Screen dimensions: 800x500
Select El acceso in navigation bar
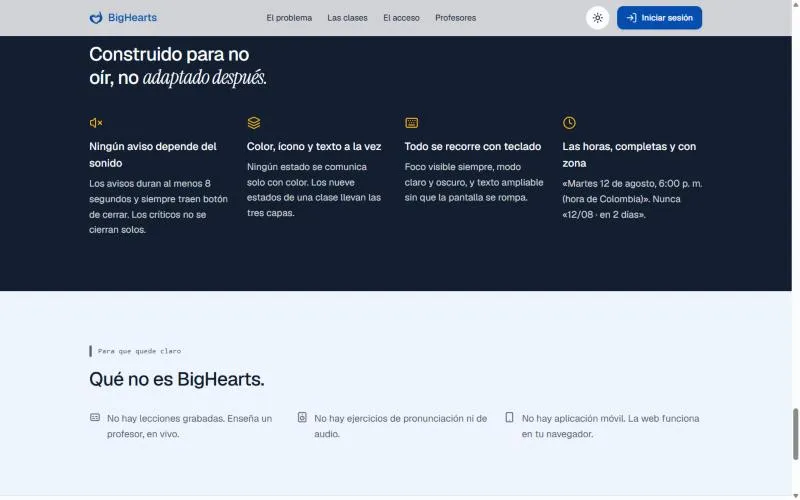point(401,18)
